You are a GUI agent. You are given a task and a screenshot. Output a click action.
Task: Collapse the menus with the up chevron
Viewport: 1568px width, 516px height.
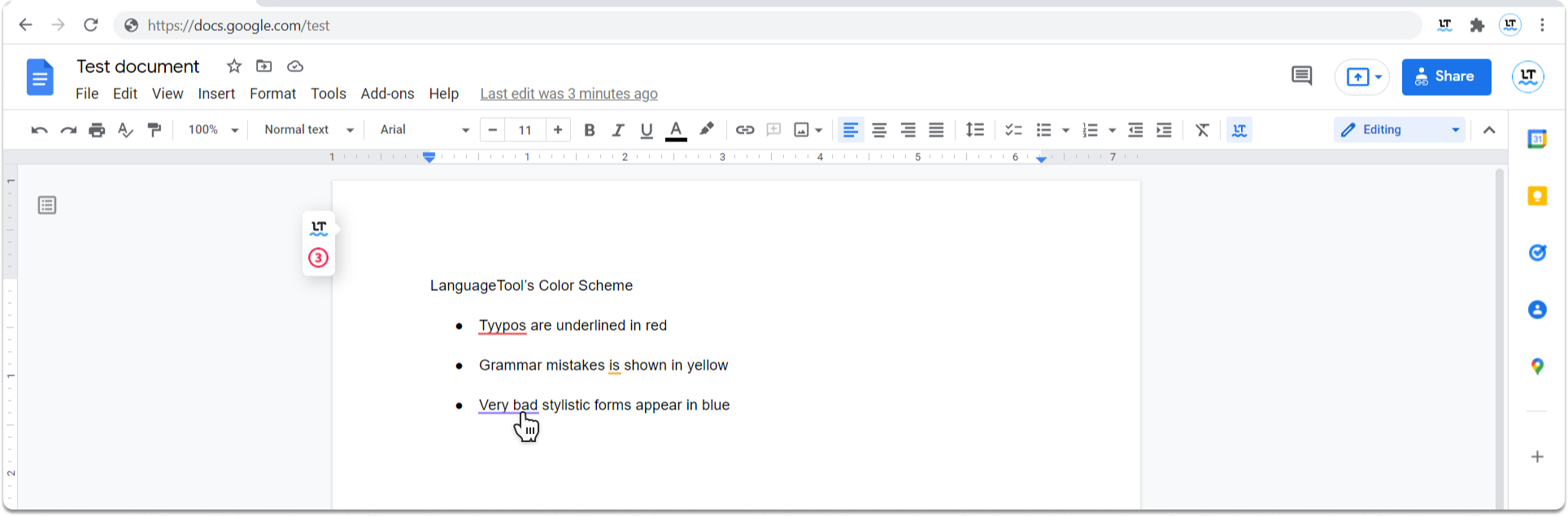[x=1489, y=130]
